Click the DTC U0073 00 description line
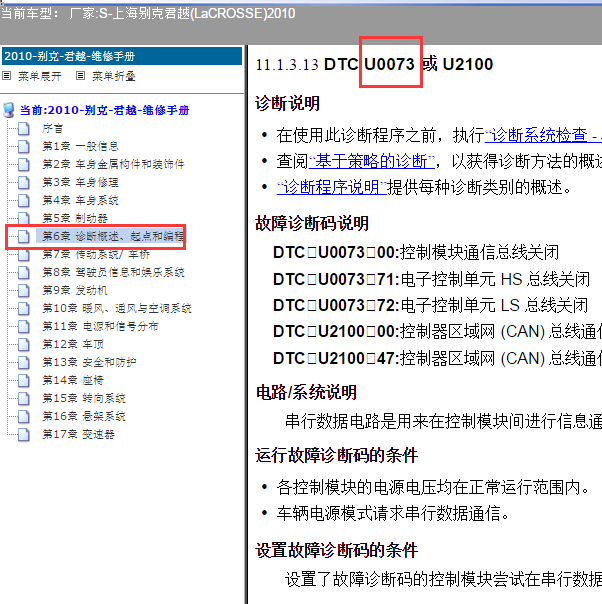This screenshot has height=604, width=602. click(416, 253)
